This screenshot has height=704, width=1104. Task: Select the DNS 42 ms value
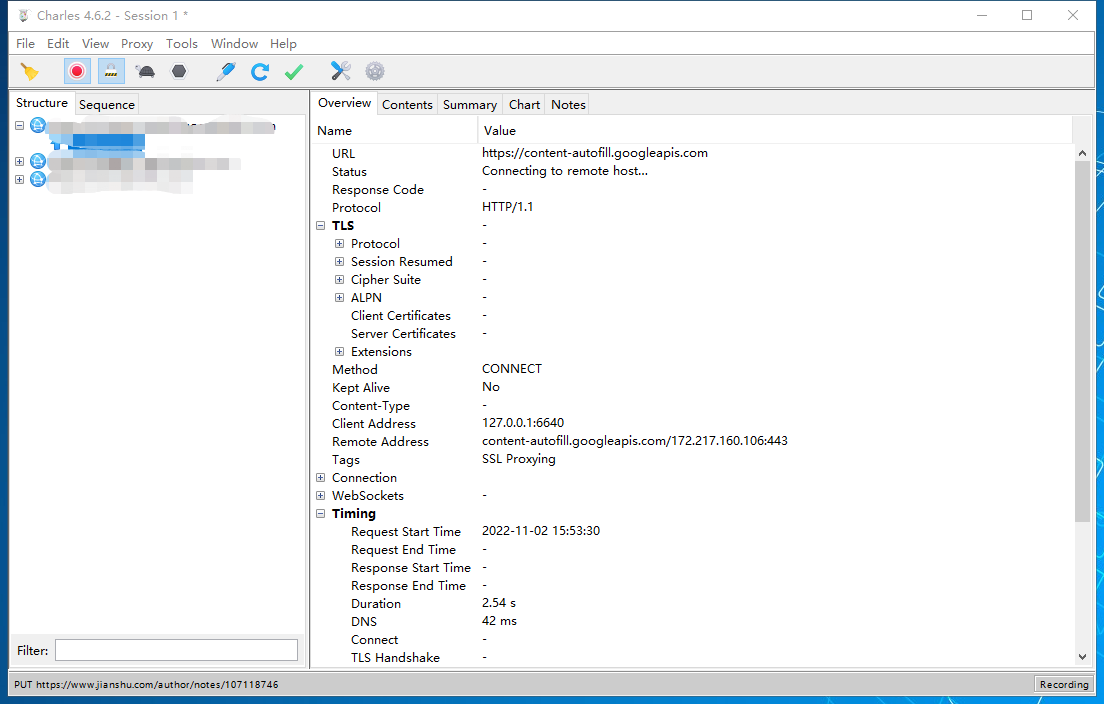[x=499, y=621]
